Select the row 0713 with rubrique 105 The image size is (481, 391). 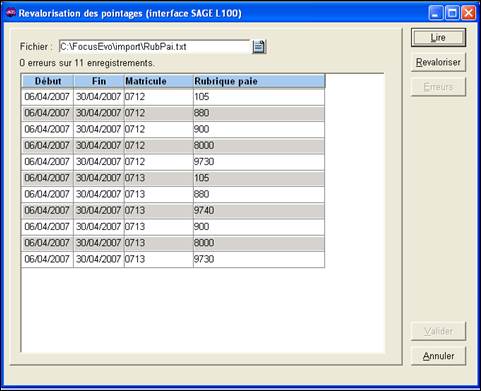pos(173,178)
